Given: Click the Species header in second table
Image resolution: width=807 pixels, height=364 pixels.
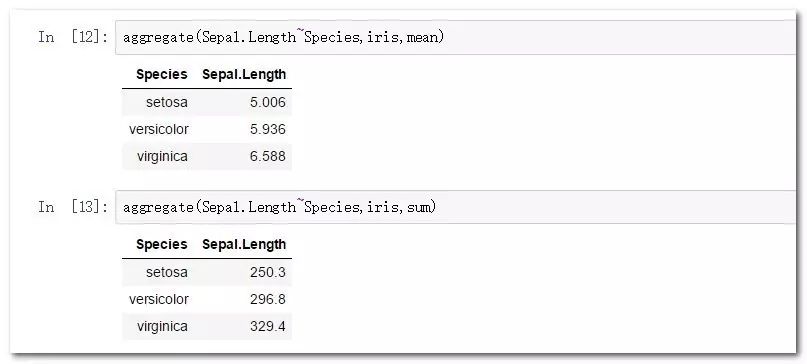Looking at the screenshot, I should coord(162,244).
